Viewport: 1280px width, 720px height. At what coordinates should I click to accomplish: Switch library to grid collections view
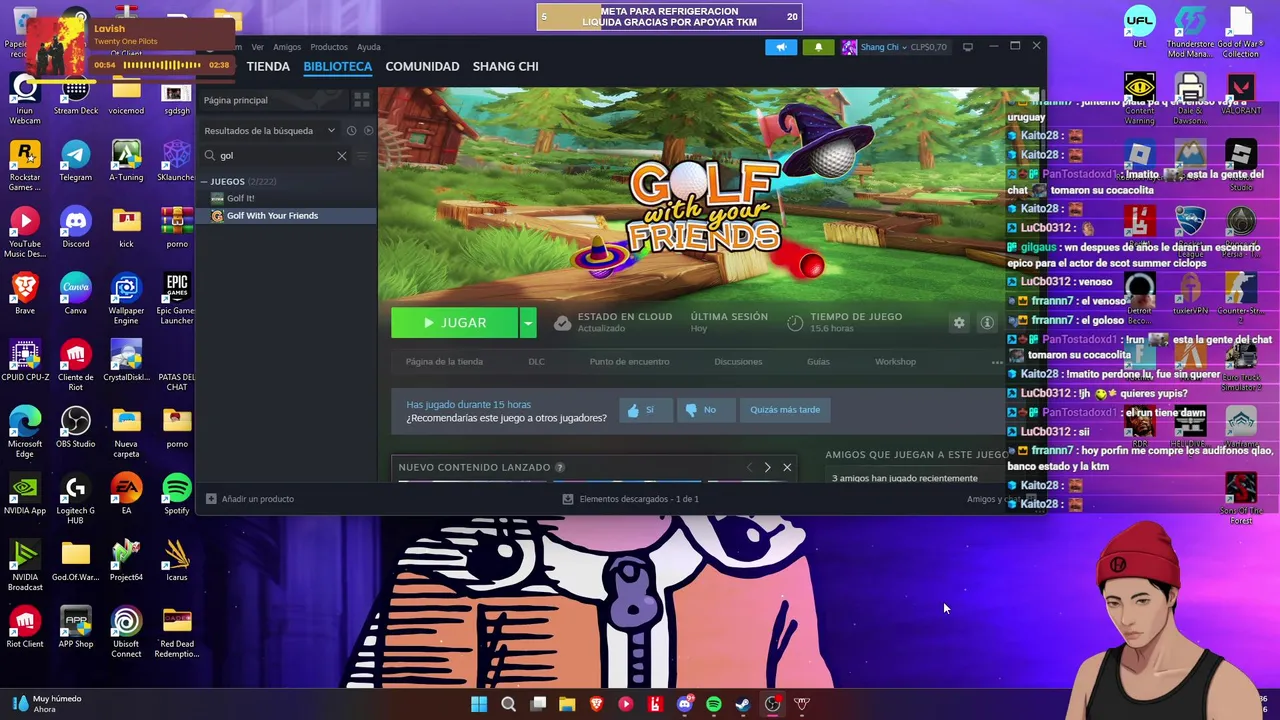[362, 100]
